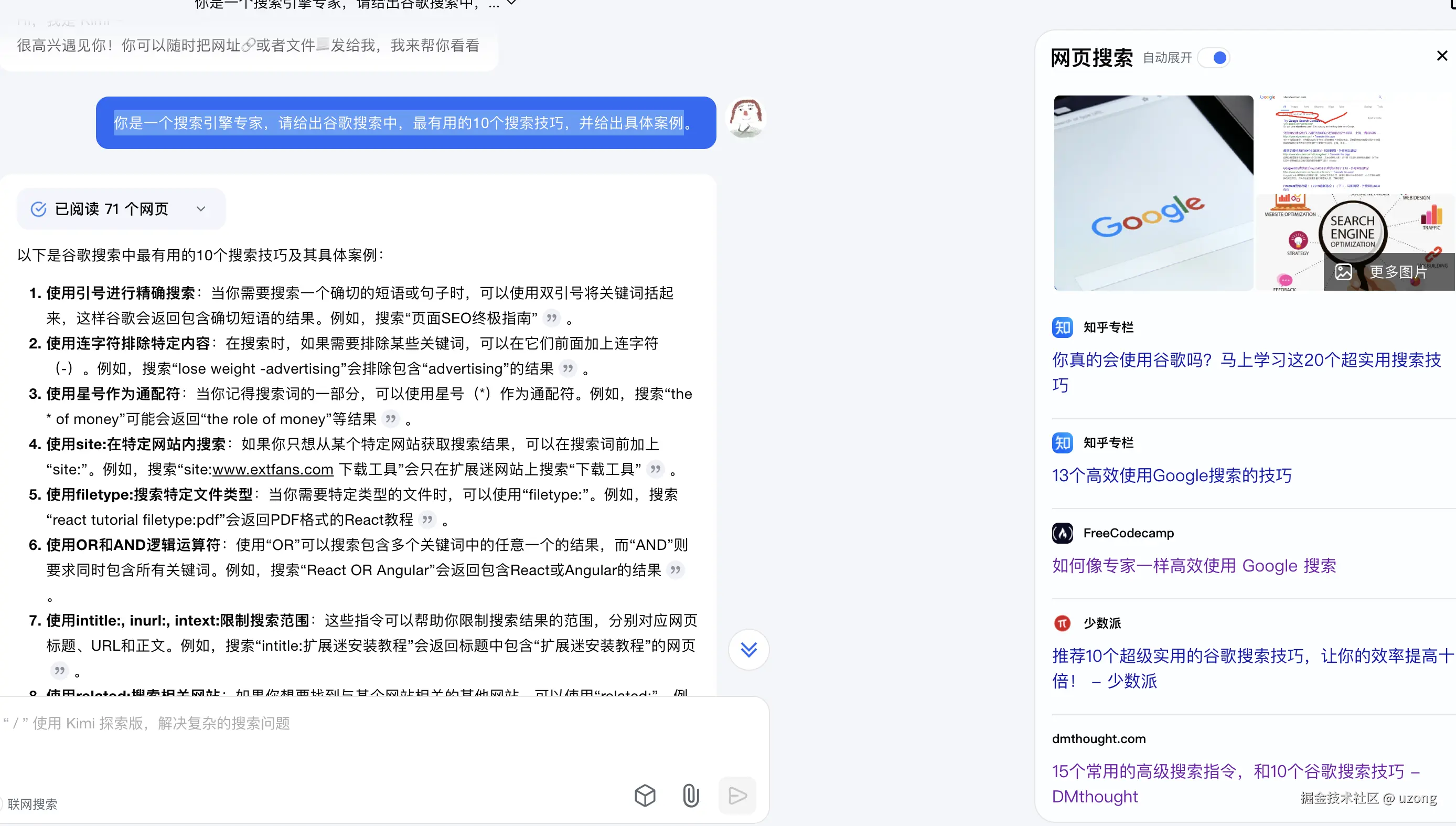Click the FreeCodecamp source logo icon

pyautogui.click(x=1062, y=533)
